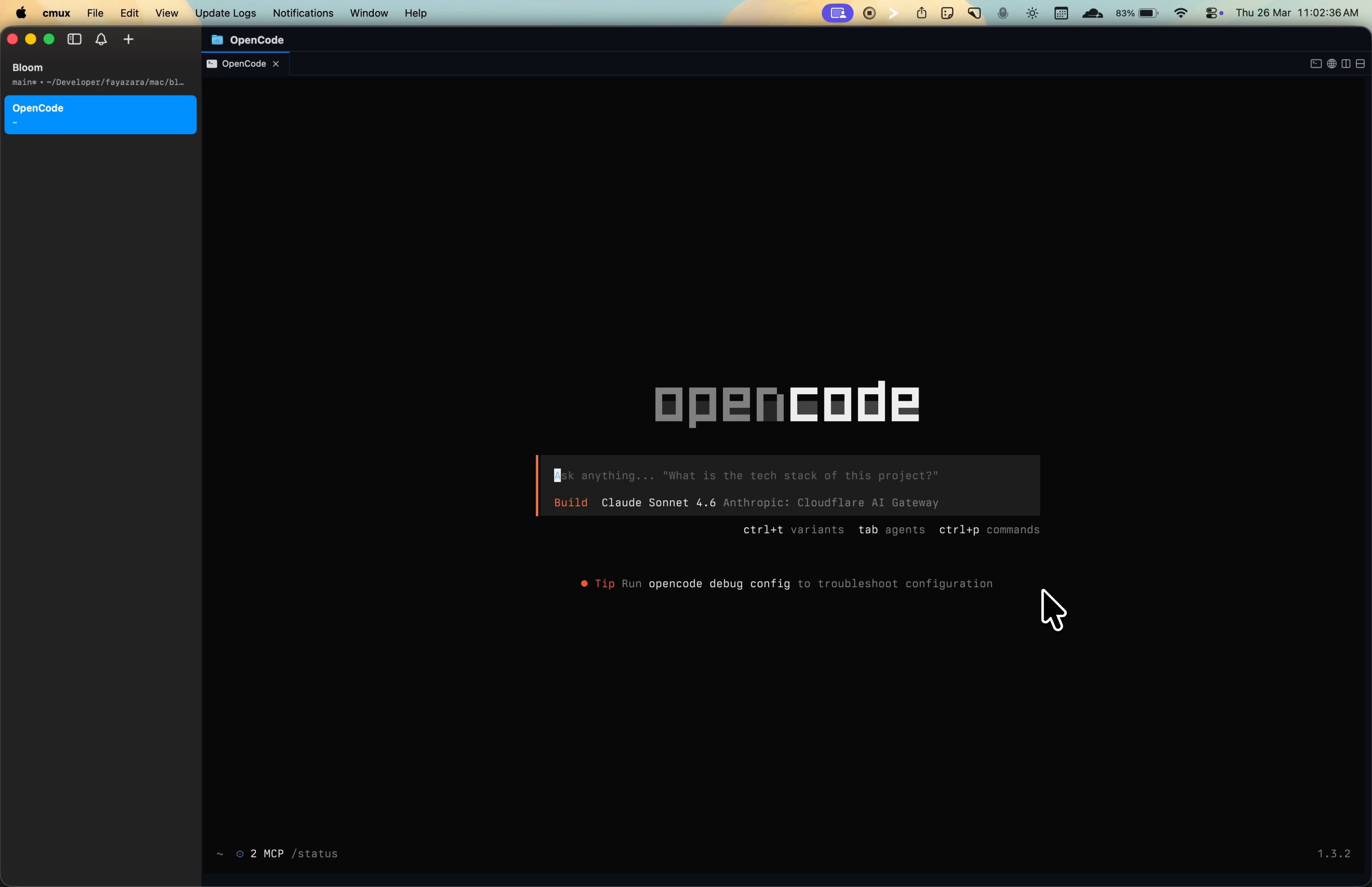Screen dimensions: 1372x887
Task: Toggle the sidebar panel icon
Action: click(74, 39)
